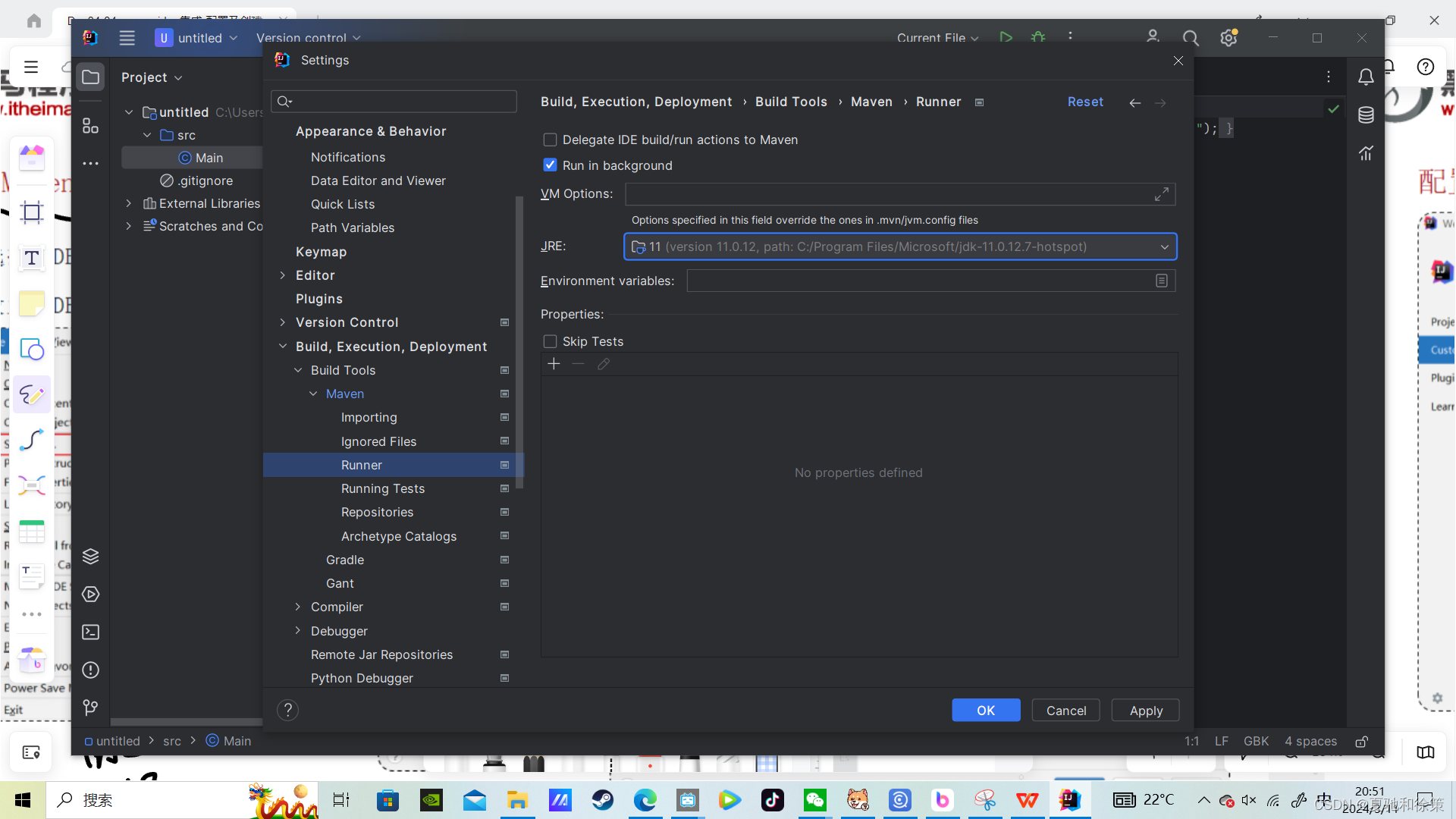Click the GBK encoding in status bar
The height and width of the screenshot is (819, 1456).
point(1256,741)
